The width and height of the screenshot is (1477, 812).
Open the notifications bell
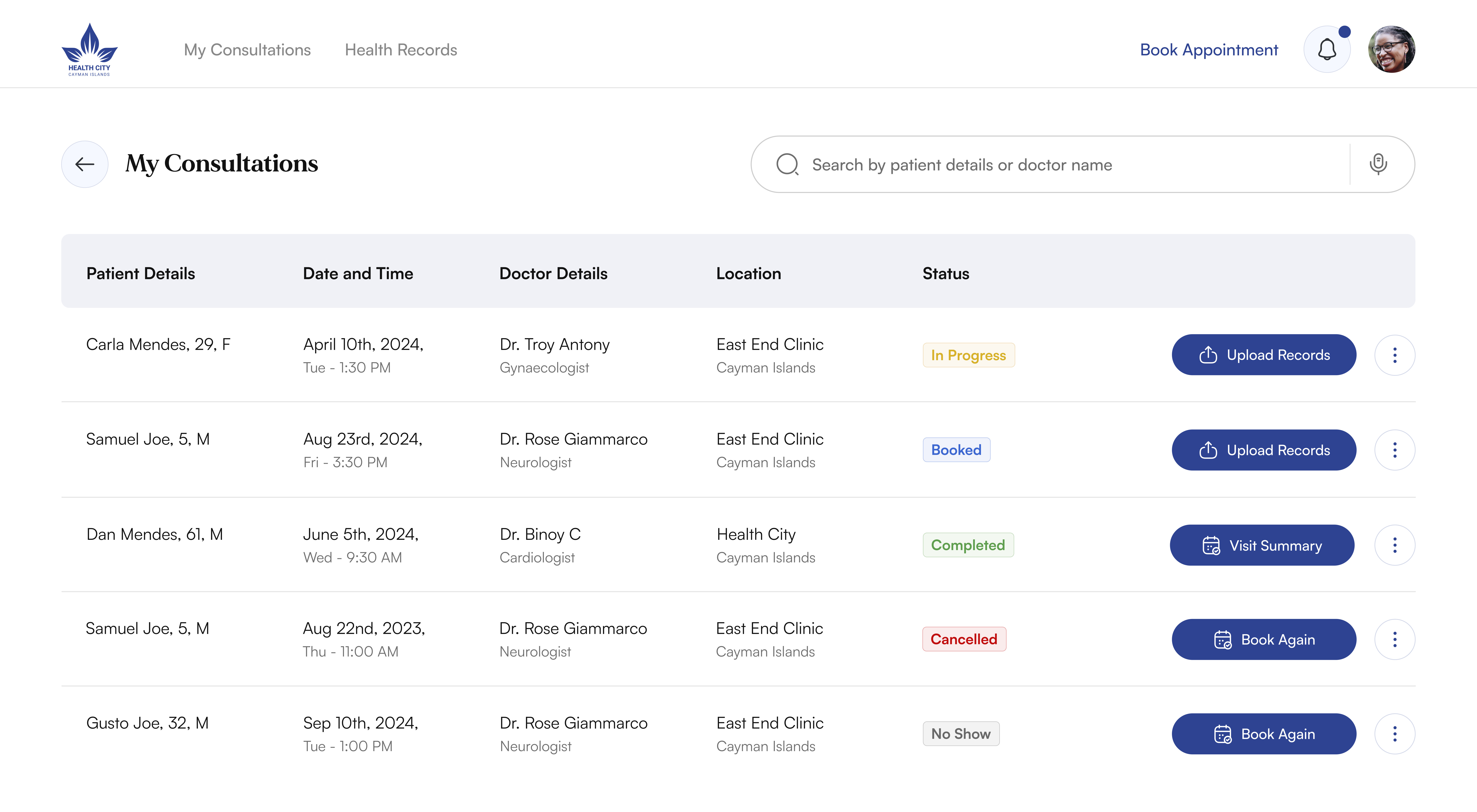point(1327,49)
